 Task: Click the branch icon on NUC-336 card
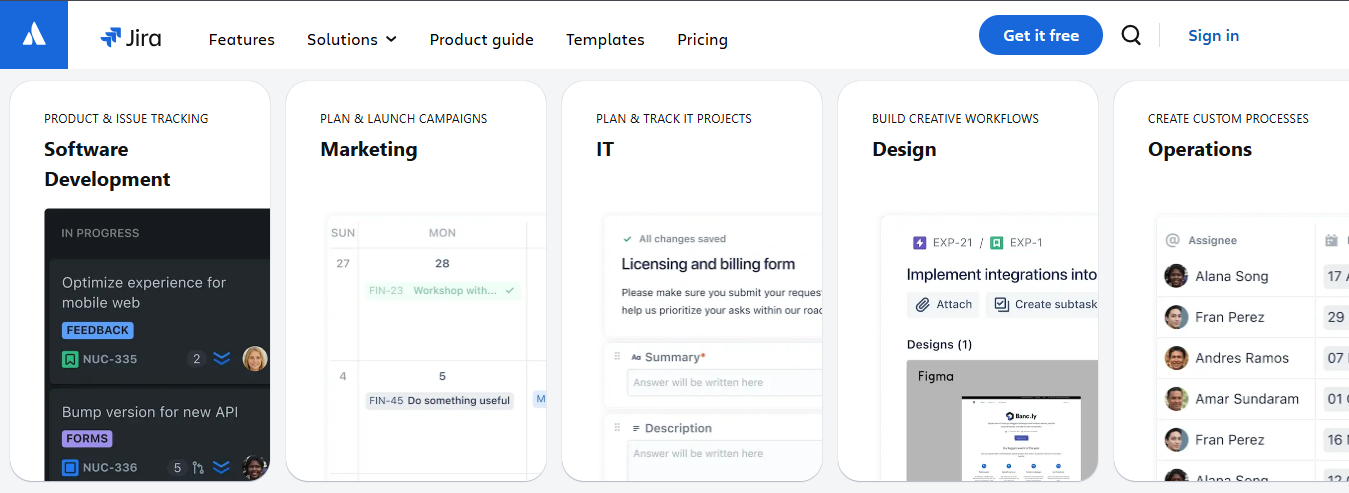pos(198,467)
